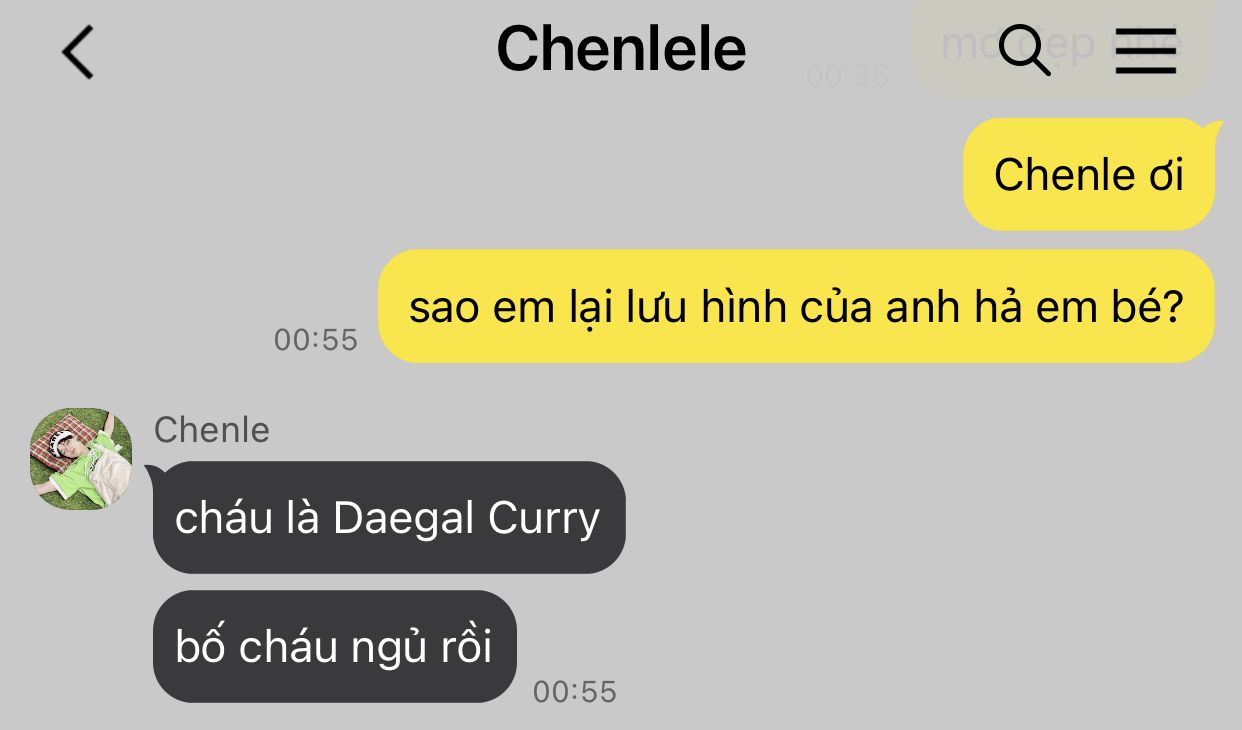Select the 'bố cháu ngủ rồi' bubble

point(334,646)
